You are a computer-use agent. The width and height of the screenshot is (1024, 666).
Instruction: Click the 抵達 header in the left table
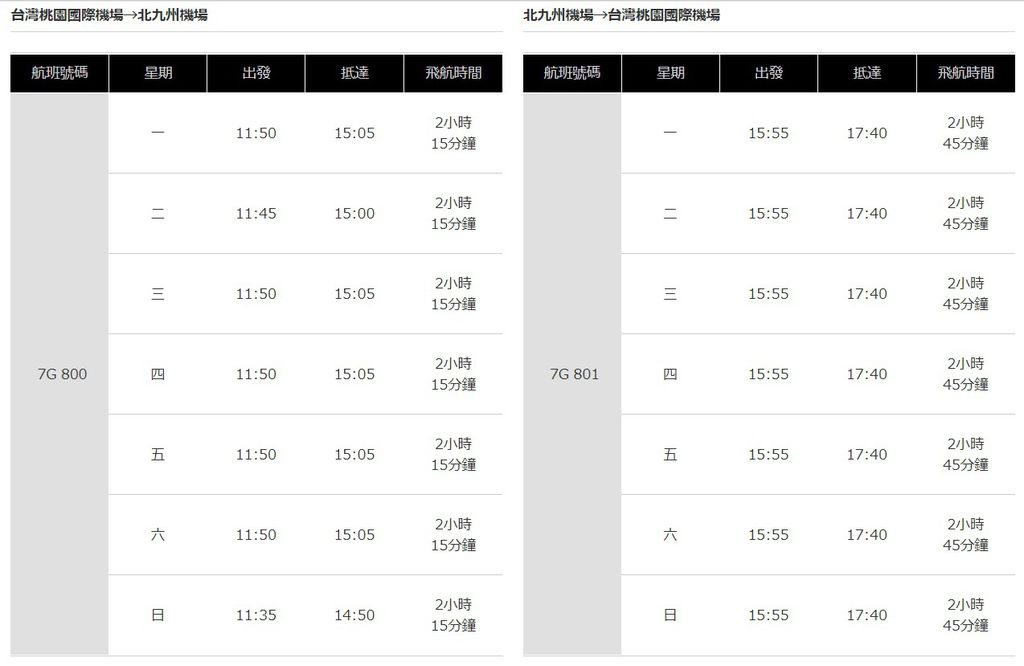click(355, 72)
